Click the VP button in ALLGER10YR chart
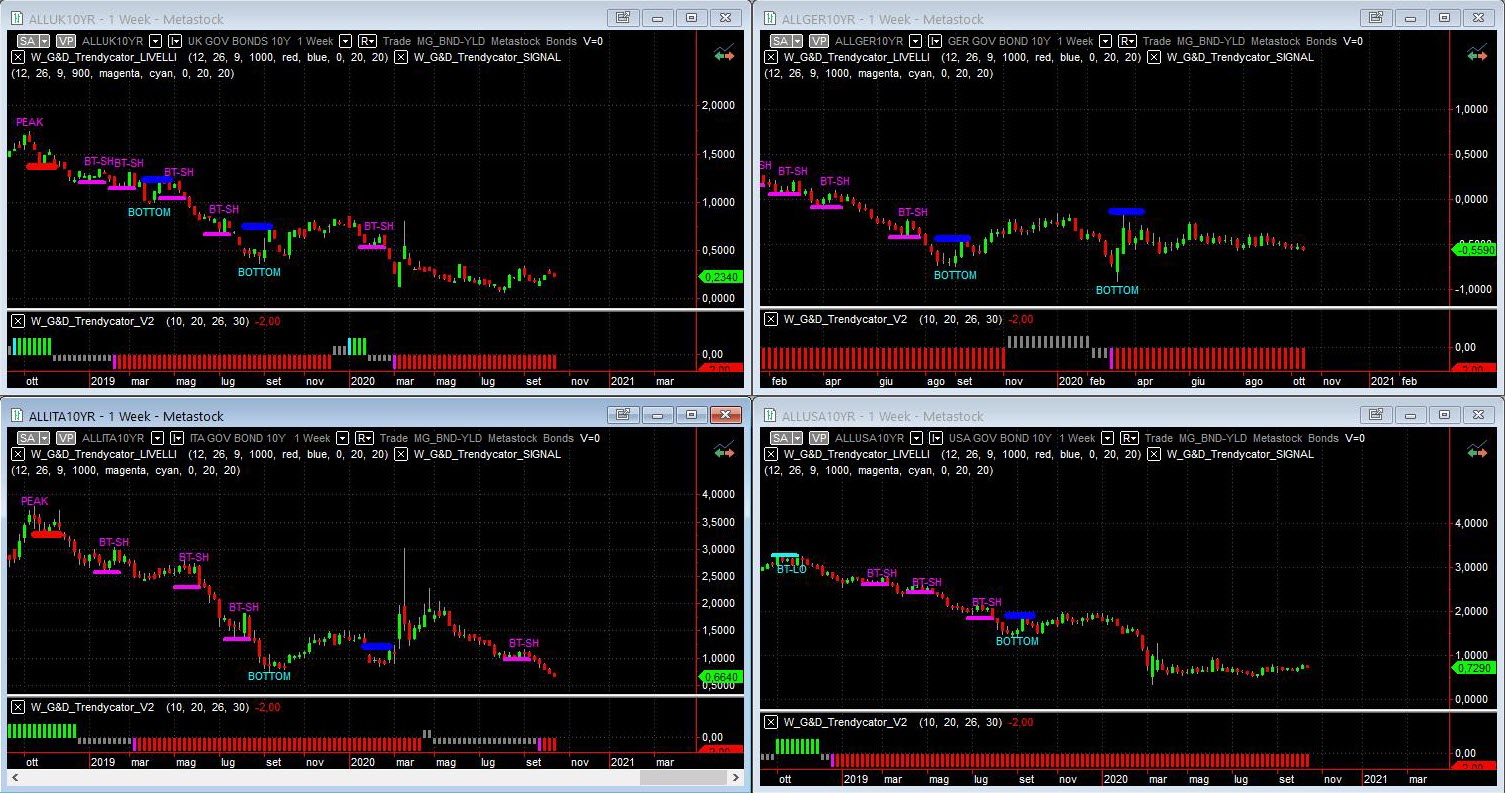Screen dimensions: 1505x793 coord(819,41)
